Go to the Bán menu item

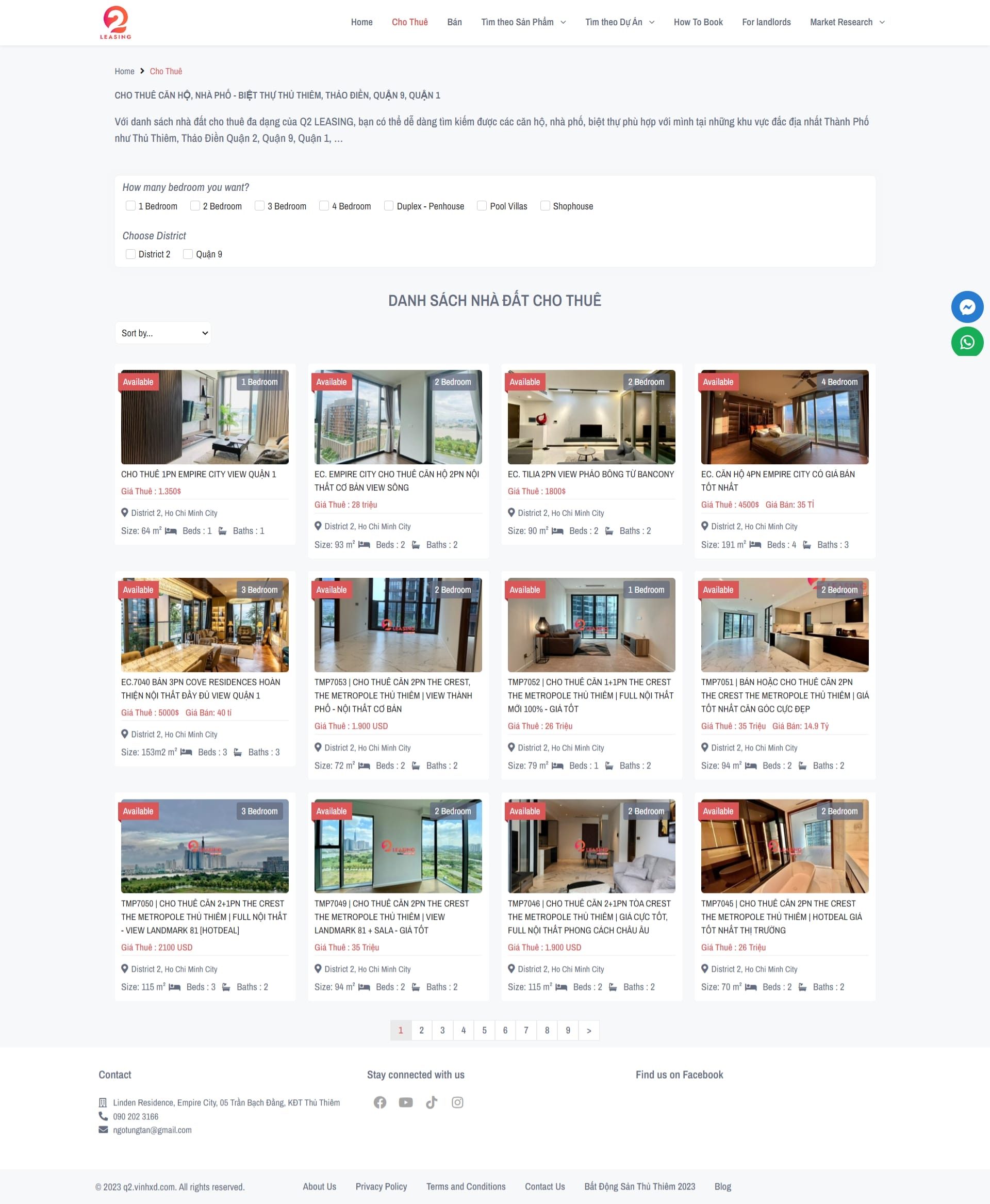pyautogui.click(x=454, y=22)
